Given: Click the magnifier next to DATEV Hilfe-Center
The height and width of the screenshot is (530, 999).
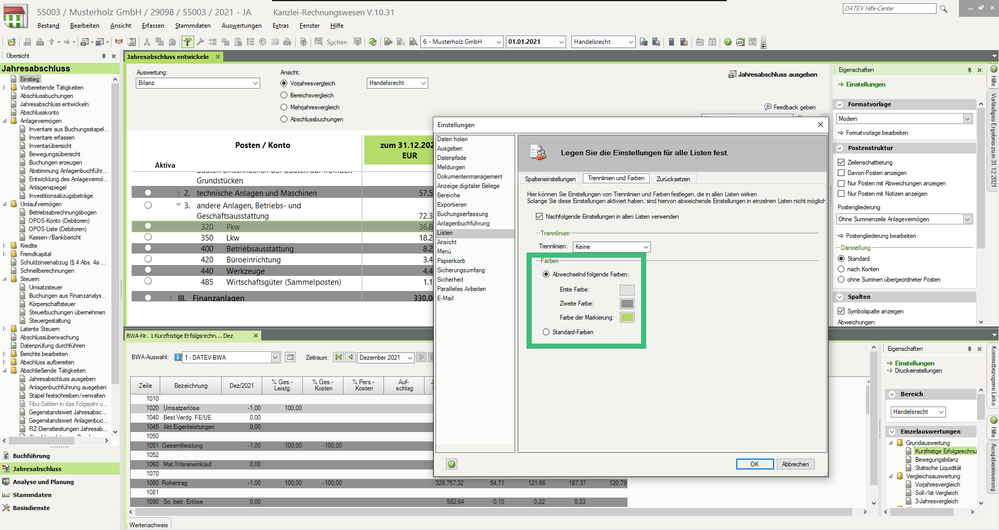Looking at the screenshot, I should pos(944,9).
